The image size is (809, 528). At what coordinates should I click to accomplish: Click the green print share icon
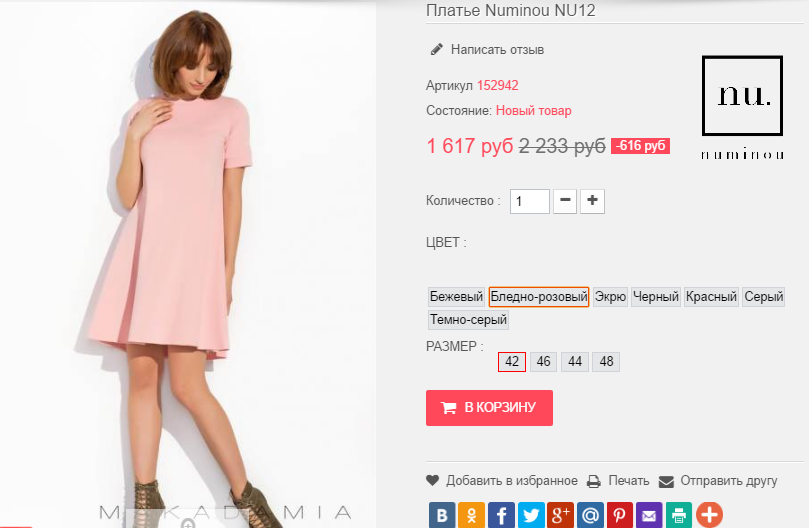click(x=679, y=515)
